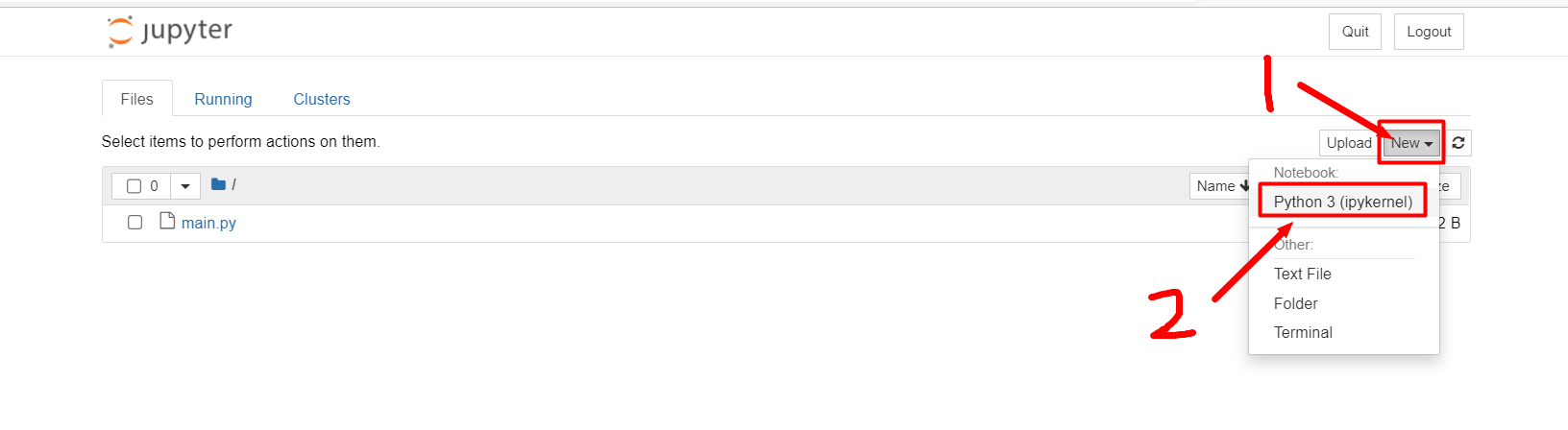Open the selection type dropdown arrow
The image size is (1568, 430).
[185, 186]
